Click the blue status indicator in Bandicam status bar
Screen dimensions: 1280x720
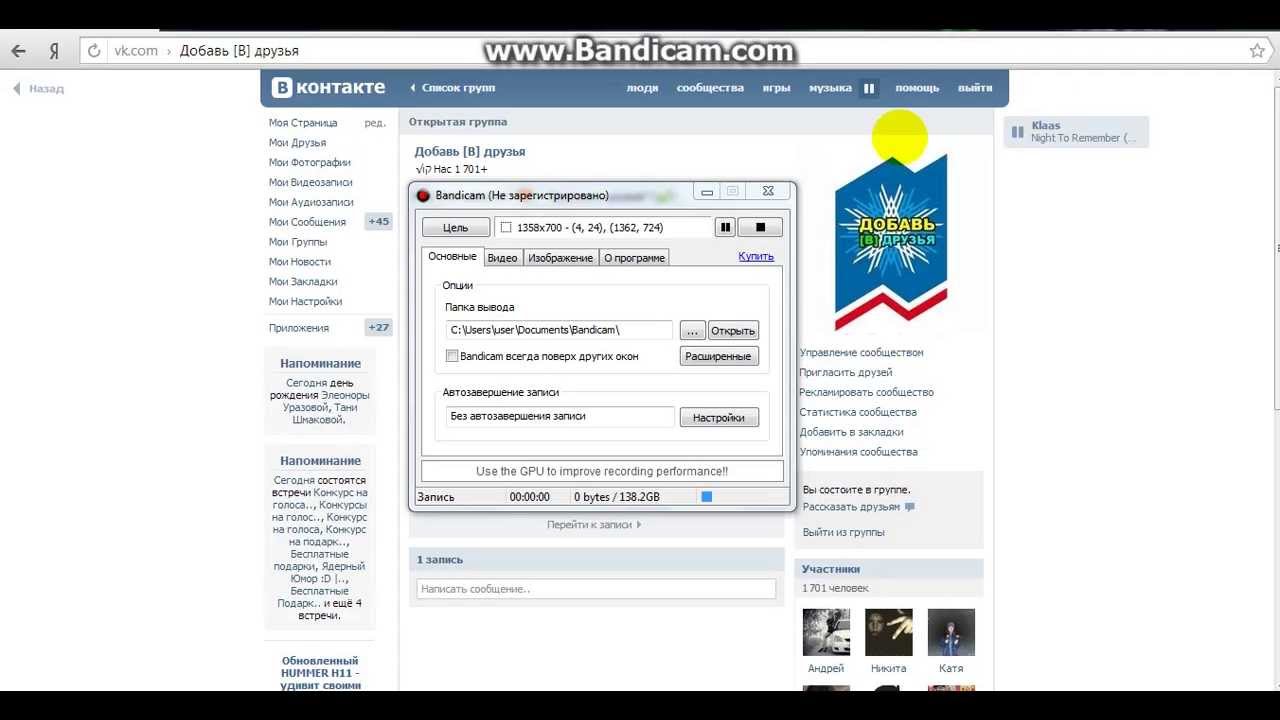click(x=706, y=496)
